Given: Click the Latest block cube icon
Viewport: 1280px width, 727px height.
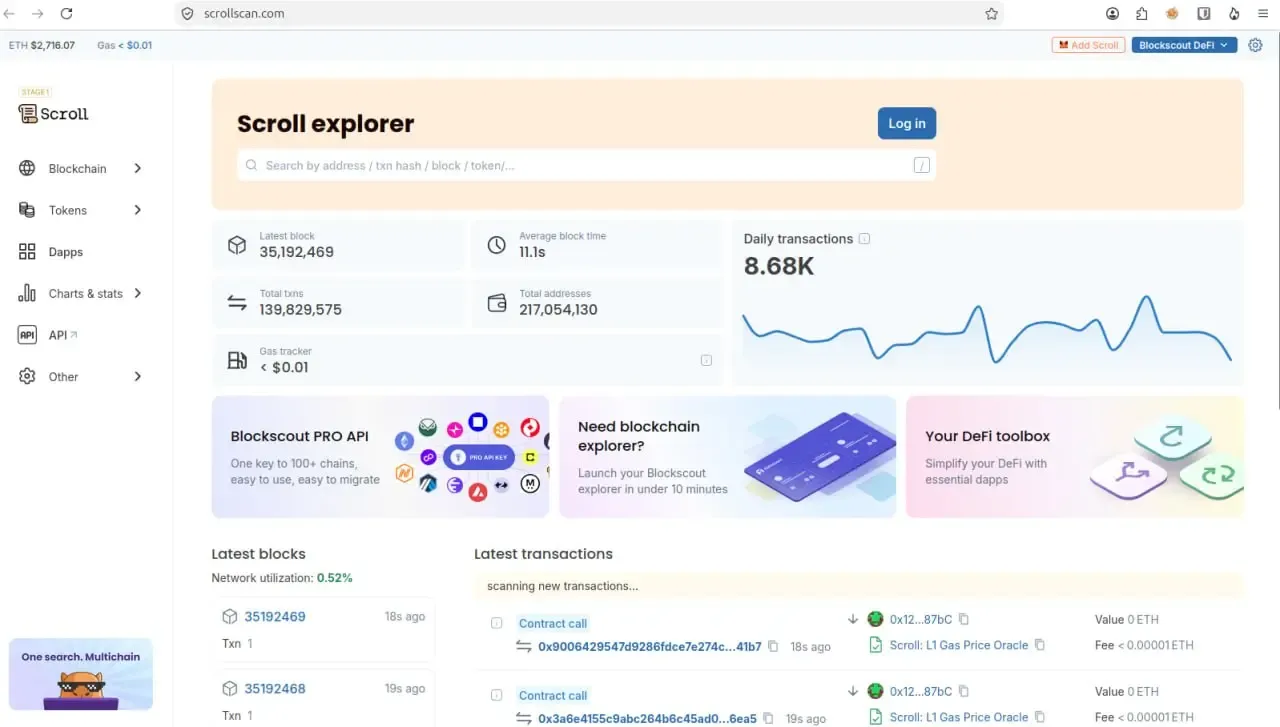Looking at the screenshot, I should pos(237,245).
